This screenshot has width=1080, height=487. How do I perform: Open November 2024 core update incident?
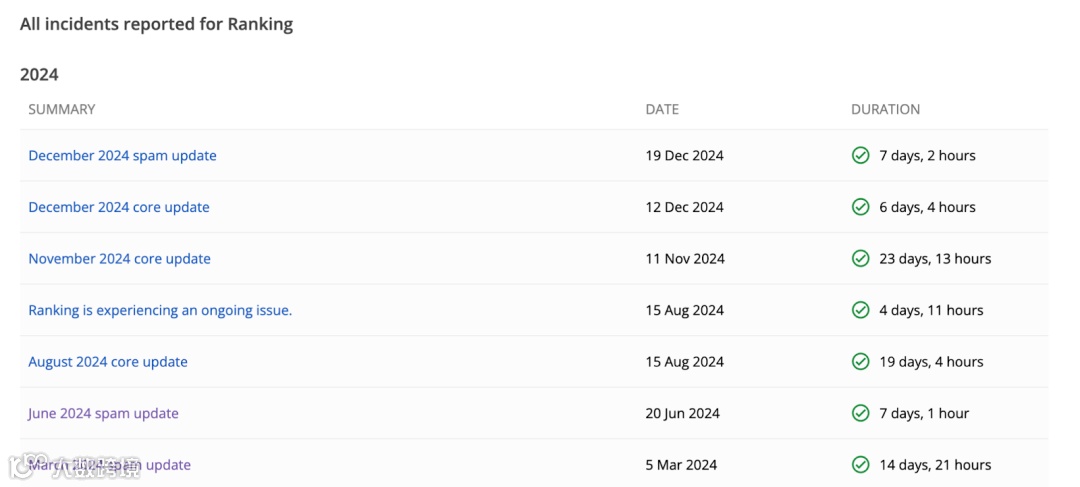[119, 258]
